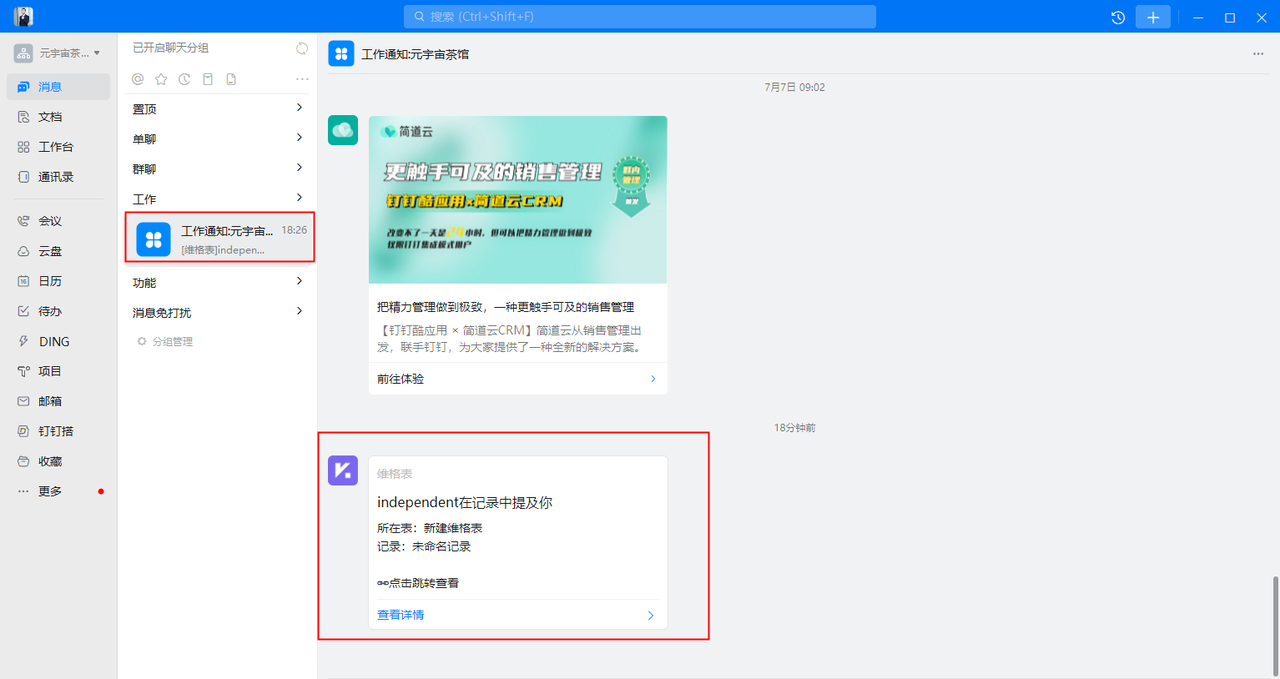Open the 工作通知 conversation more menu
The image size is (1280, 679).
(x=1258, y=54)
